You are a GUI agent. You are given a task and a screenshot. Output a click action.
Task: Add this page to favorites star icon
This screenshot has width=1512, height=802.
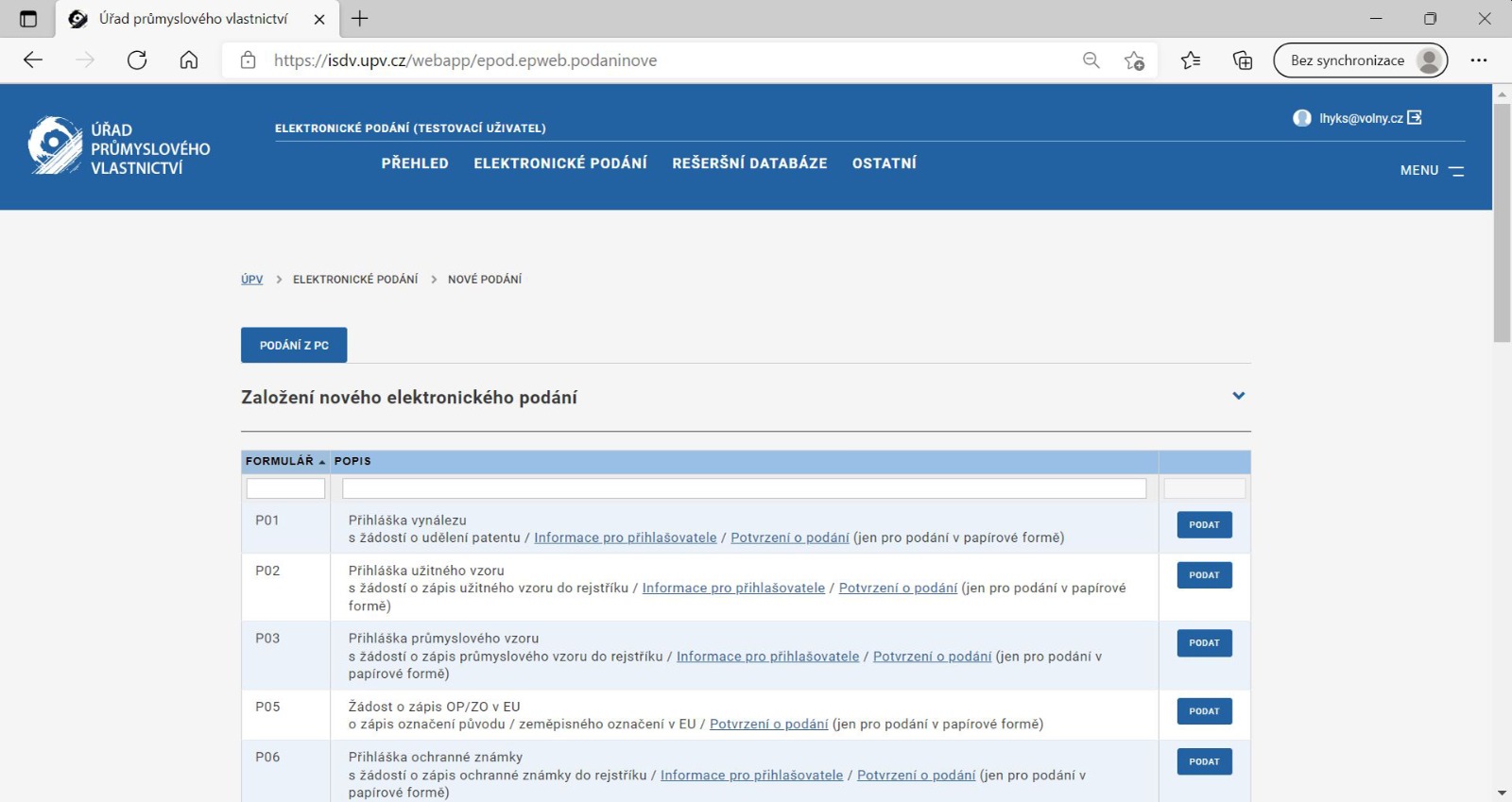click(1134, 60)
